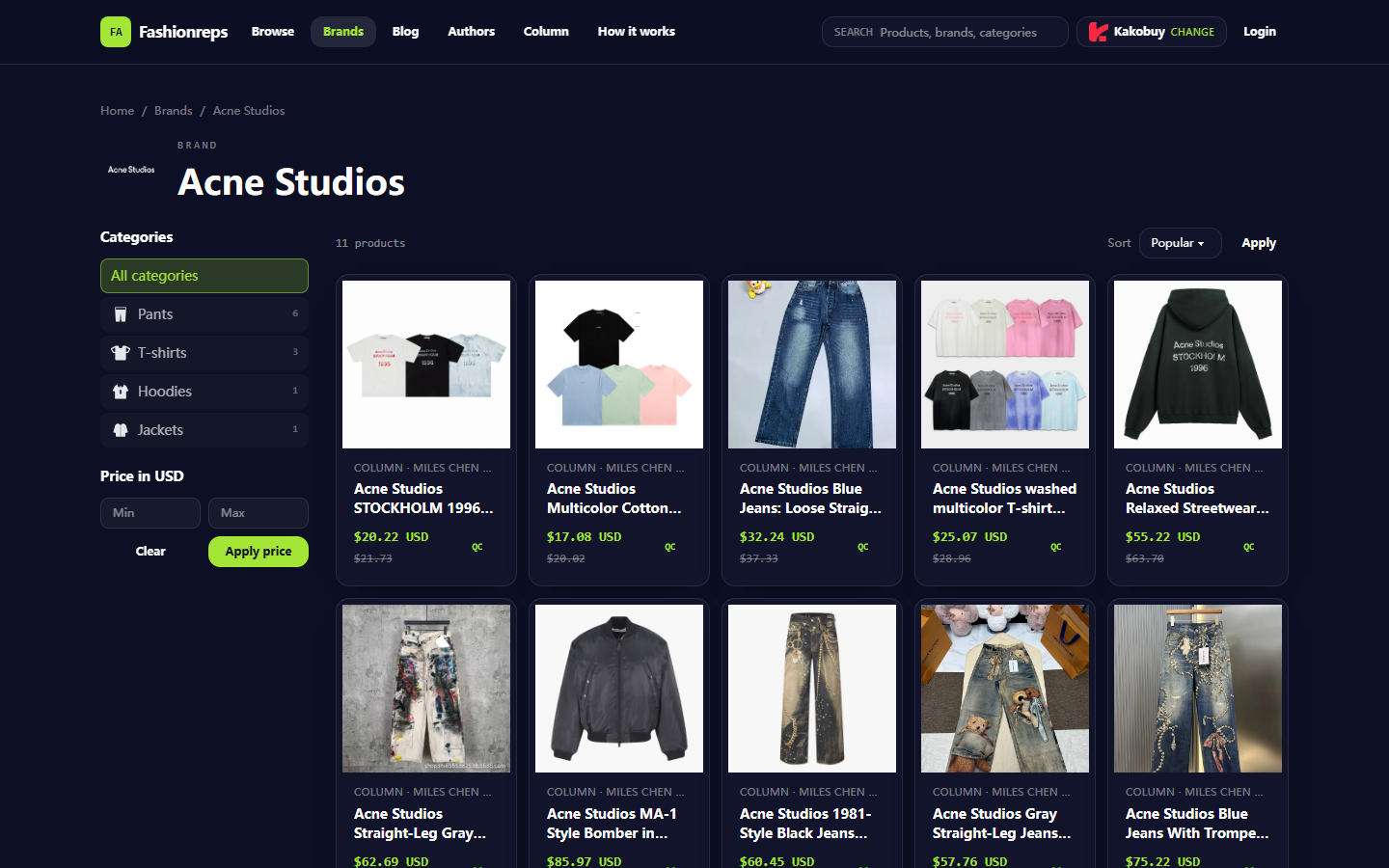Viewport: 1389px width, 868px height.
Task: Click the Fashionreps site name
Action: [x=183, y=32]
